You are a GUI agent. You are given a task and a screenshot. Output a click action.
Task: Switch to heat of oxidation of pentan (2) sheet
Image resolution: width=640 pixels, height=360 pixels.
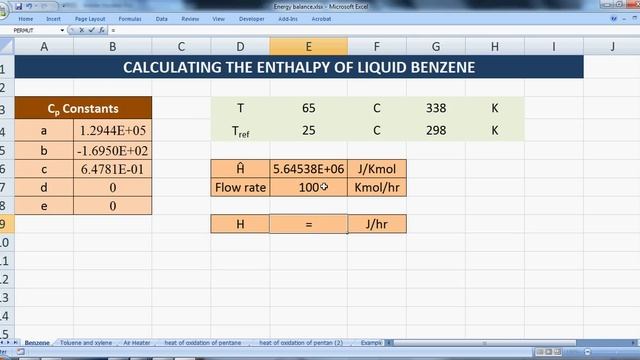click(x=301, y=343)
